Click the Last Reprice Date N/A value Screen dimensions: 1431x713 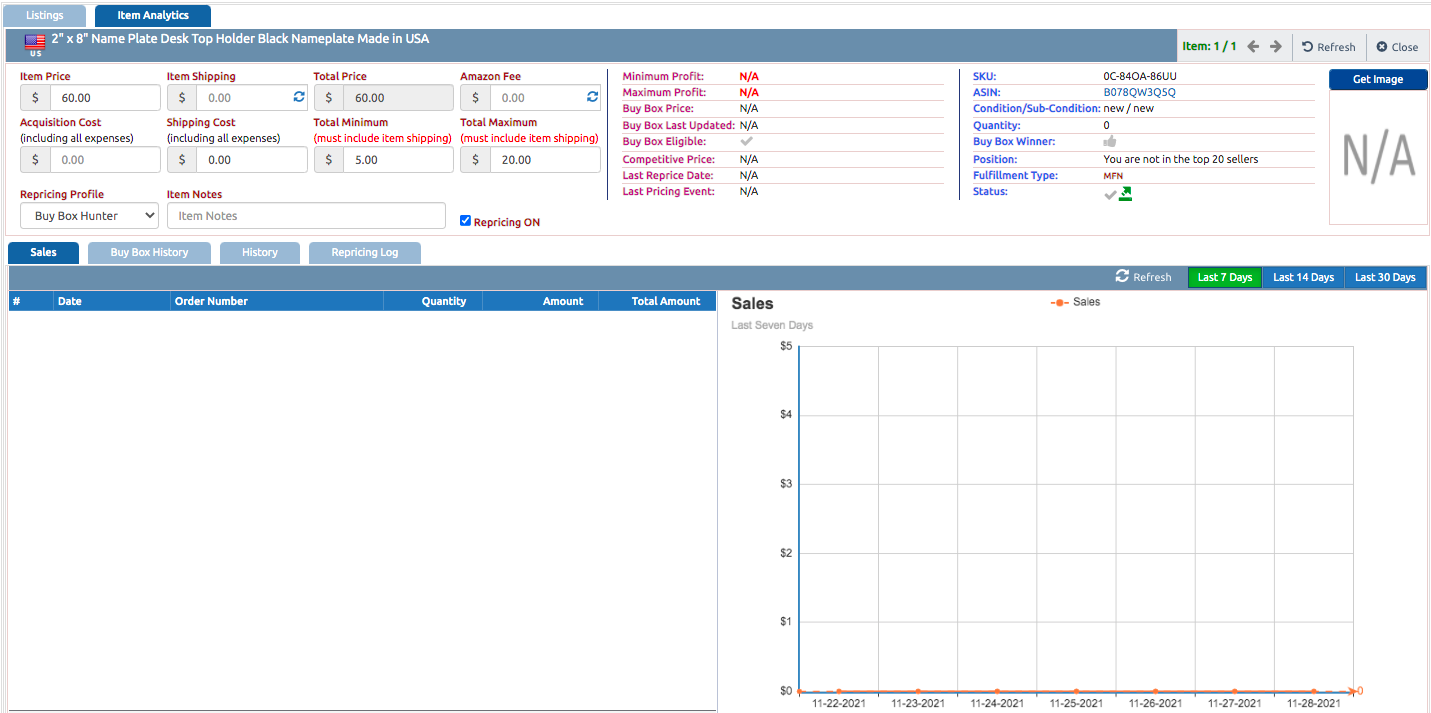[749, 175]
